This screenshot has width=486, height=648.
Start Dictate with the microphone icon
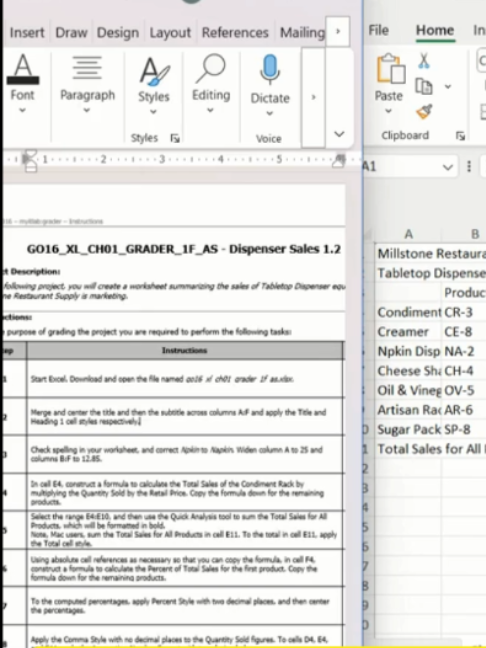coord(270,70)
